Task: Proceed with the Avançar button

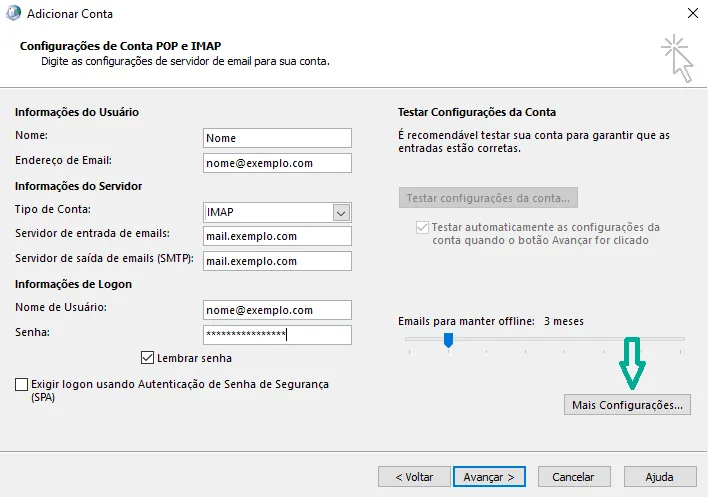Action: point(489,477)
